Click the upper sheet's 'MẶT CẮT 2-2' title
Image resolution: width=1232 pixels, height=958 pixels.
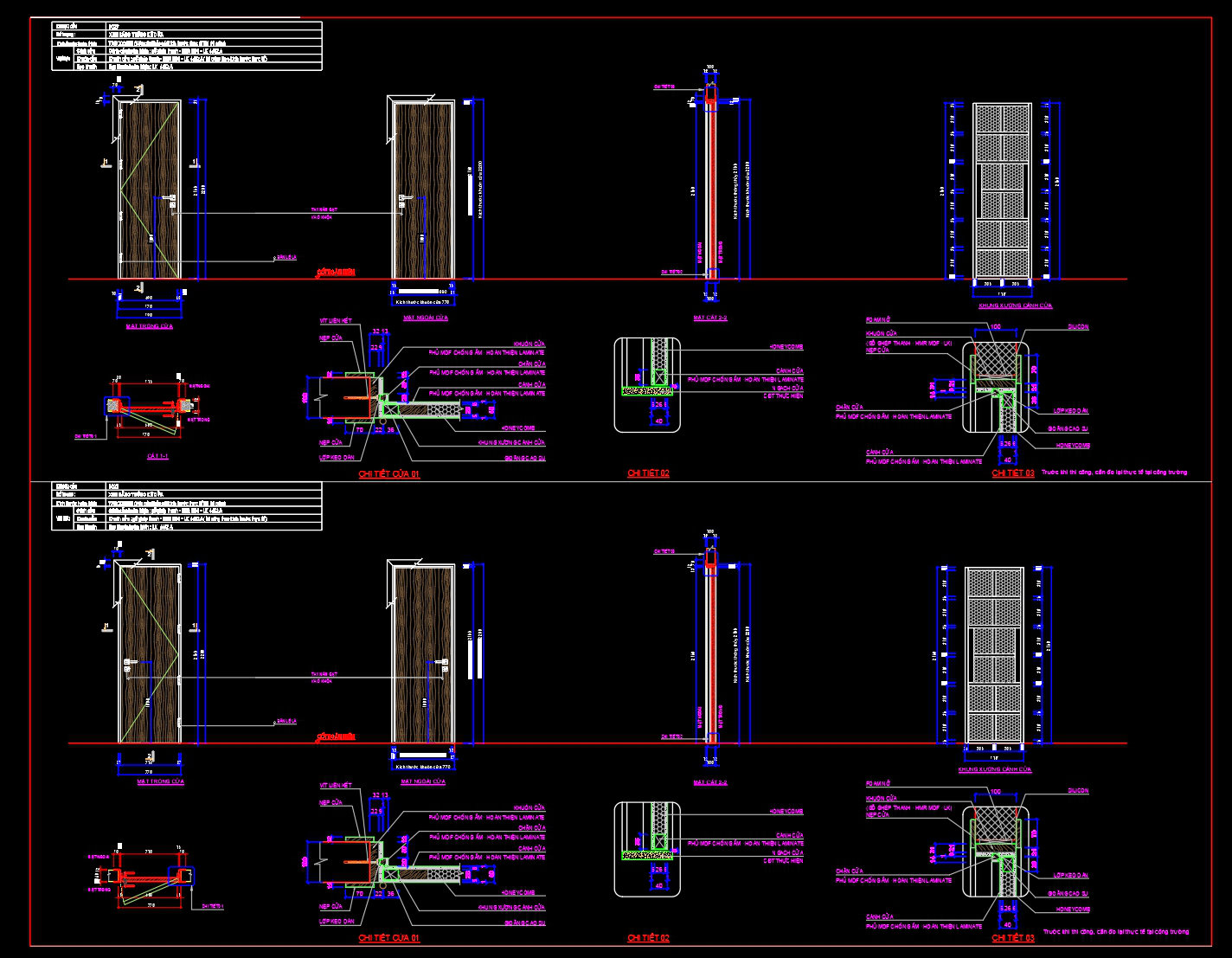pos(710,318)
